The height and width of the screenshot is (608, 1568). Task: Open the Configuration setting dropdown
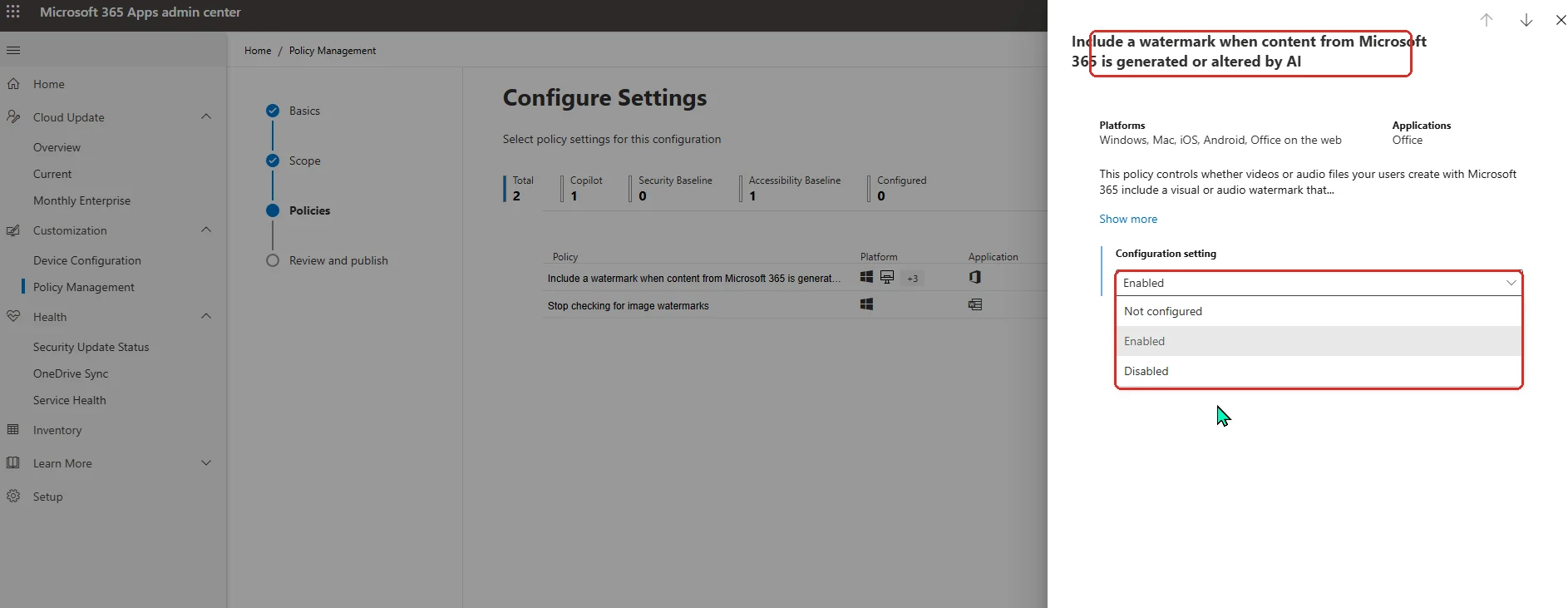click(x=1319, y=283)
